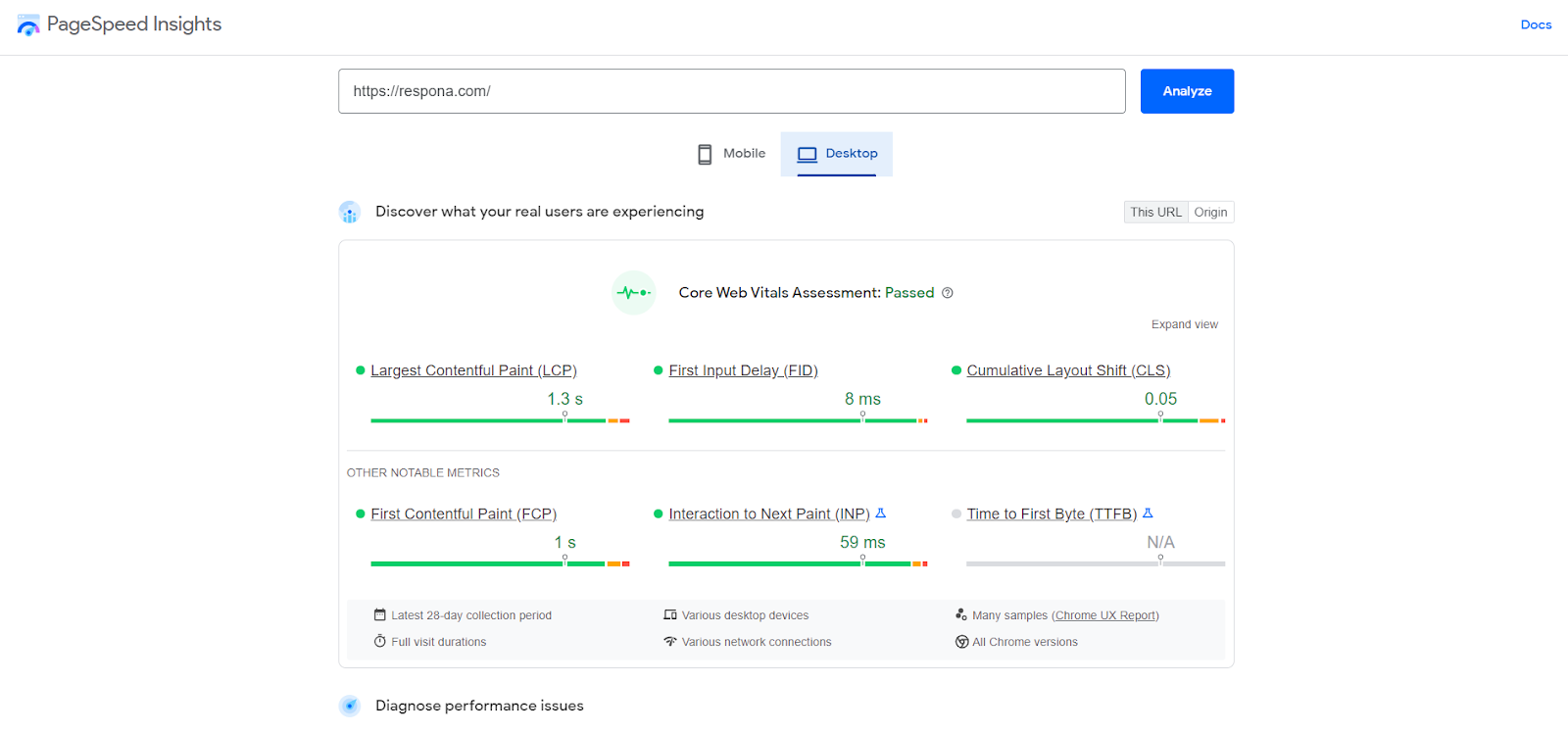1568x733 pixels.
Task: Click Expand view
Action: click(1184, 324)
